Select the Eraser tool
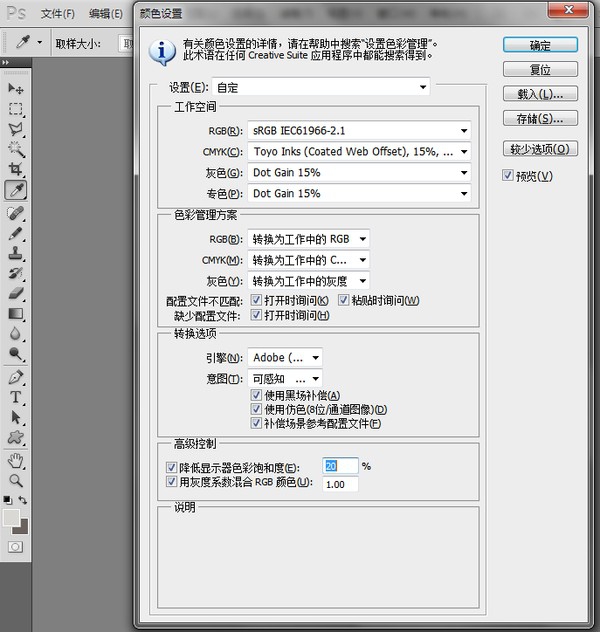Screen dimensions: 600x632 tap(16, 293)
